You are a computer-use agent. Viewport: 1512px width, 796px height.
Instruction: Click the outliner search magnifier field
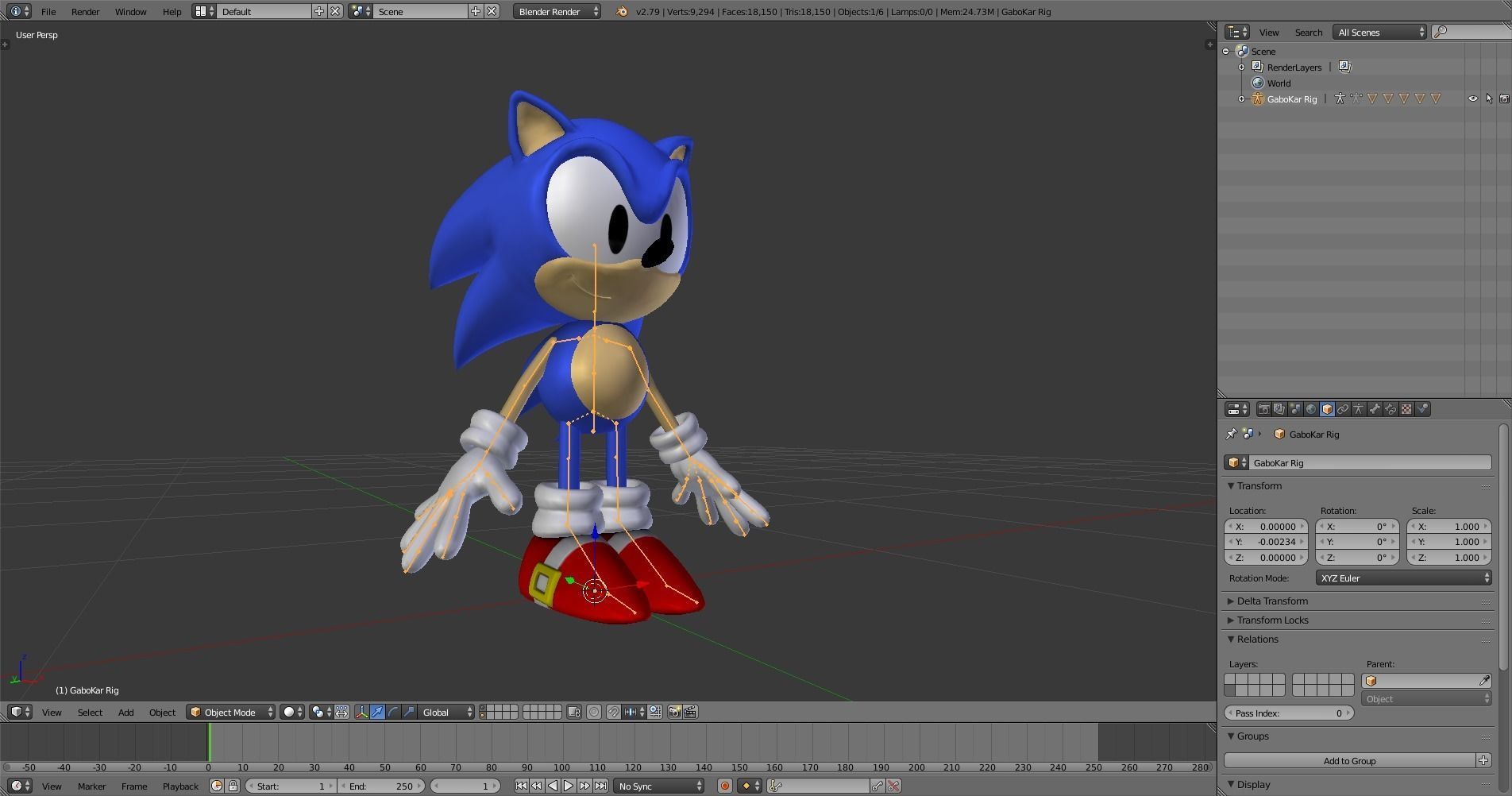(x=1471, y=32)
